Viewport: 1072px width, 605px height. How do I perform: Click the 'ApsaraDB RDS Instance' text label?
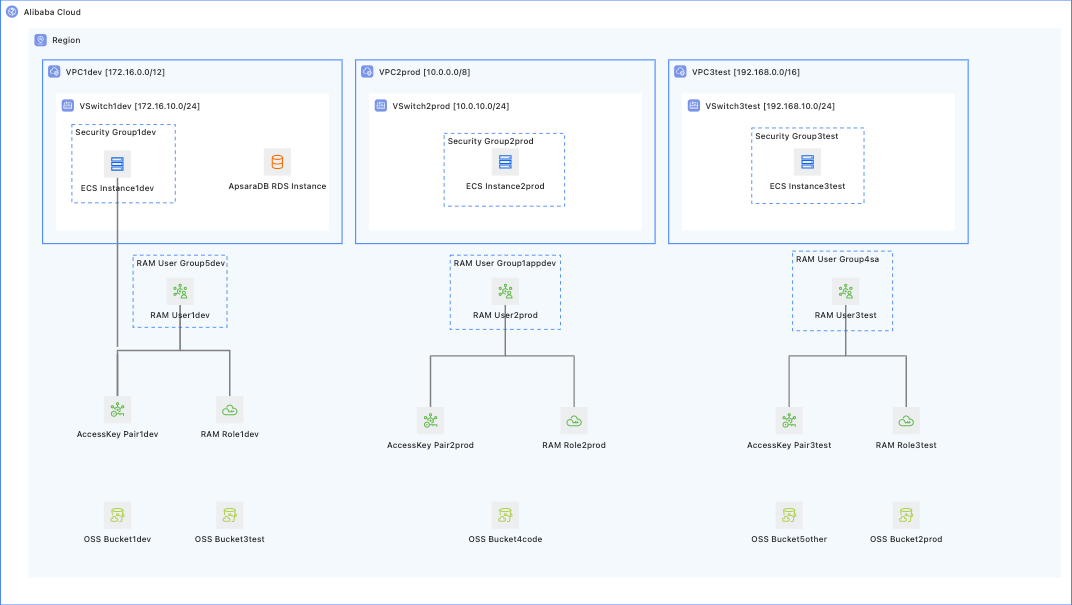click(x=278, y=186)
